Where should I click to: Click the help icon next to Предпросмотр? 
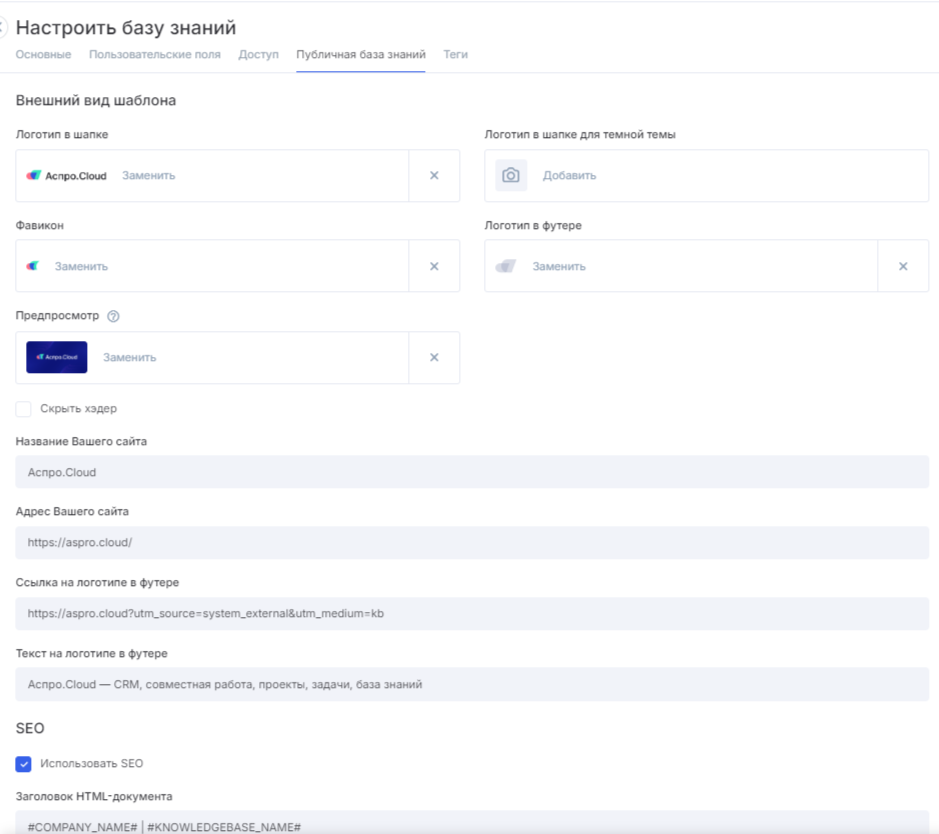pyautogui.click(x=113, y=317)
